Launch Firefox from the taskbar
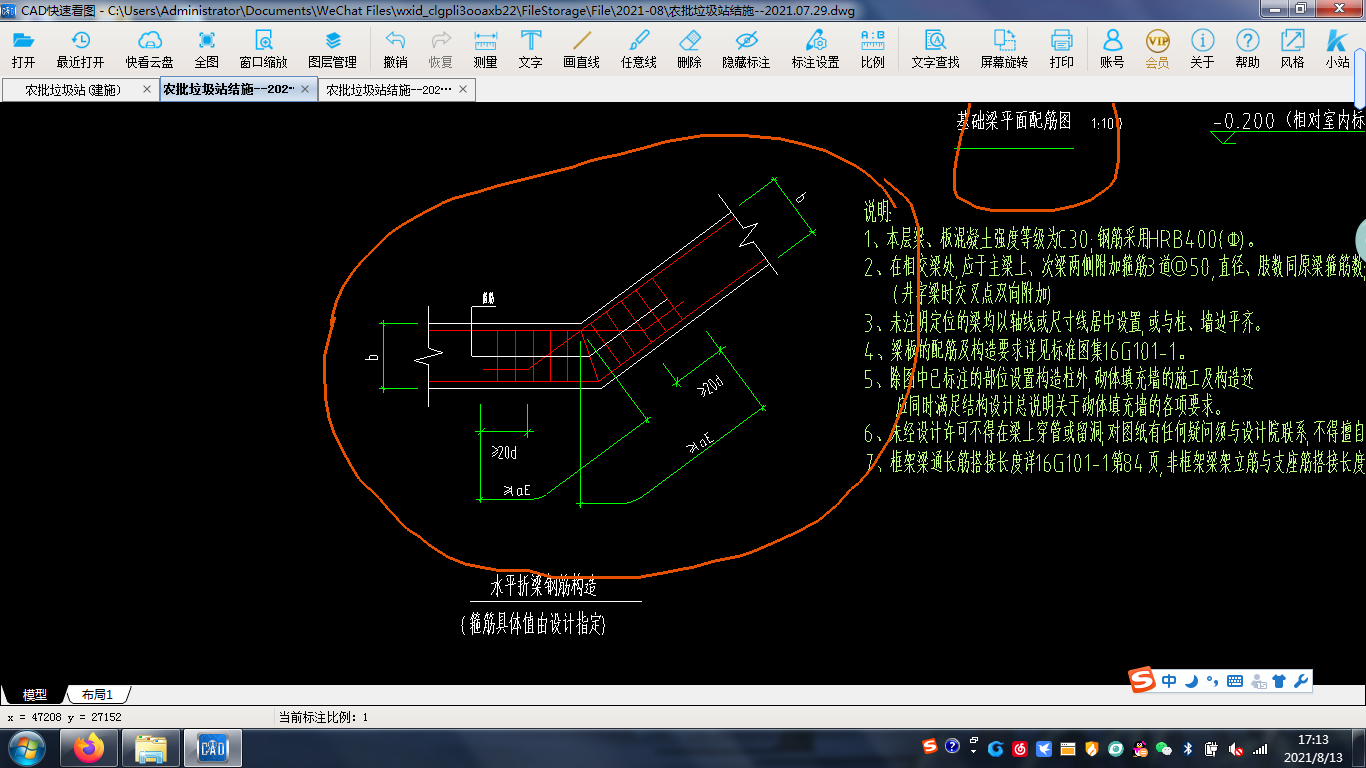The height and width of the screenshot is (768, 1366). click(x=90, y=747)
